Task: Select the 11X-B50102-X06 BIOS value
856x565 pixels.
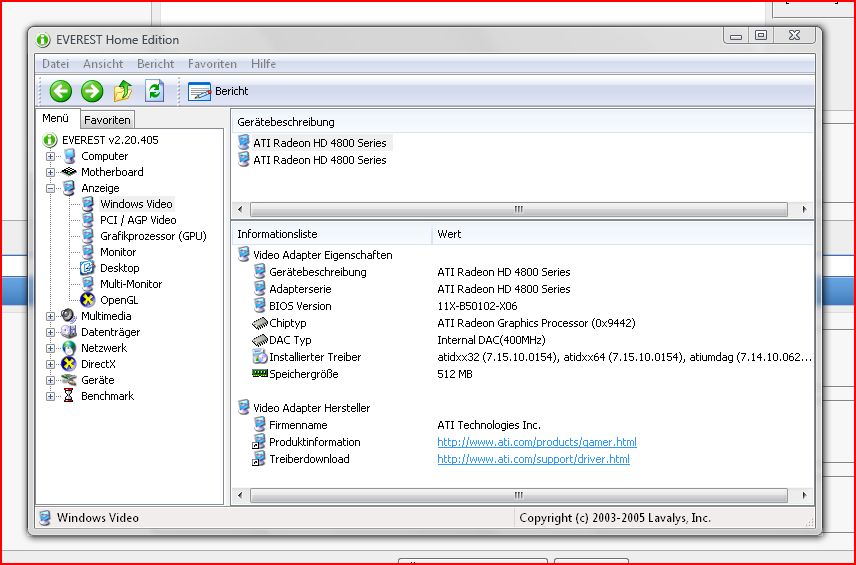Action: coord(477,306)
